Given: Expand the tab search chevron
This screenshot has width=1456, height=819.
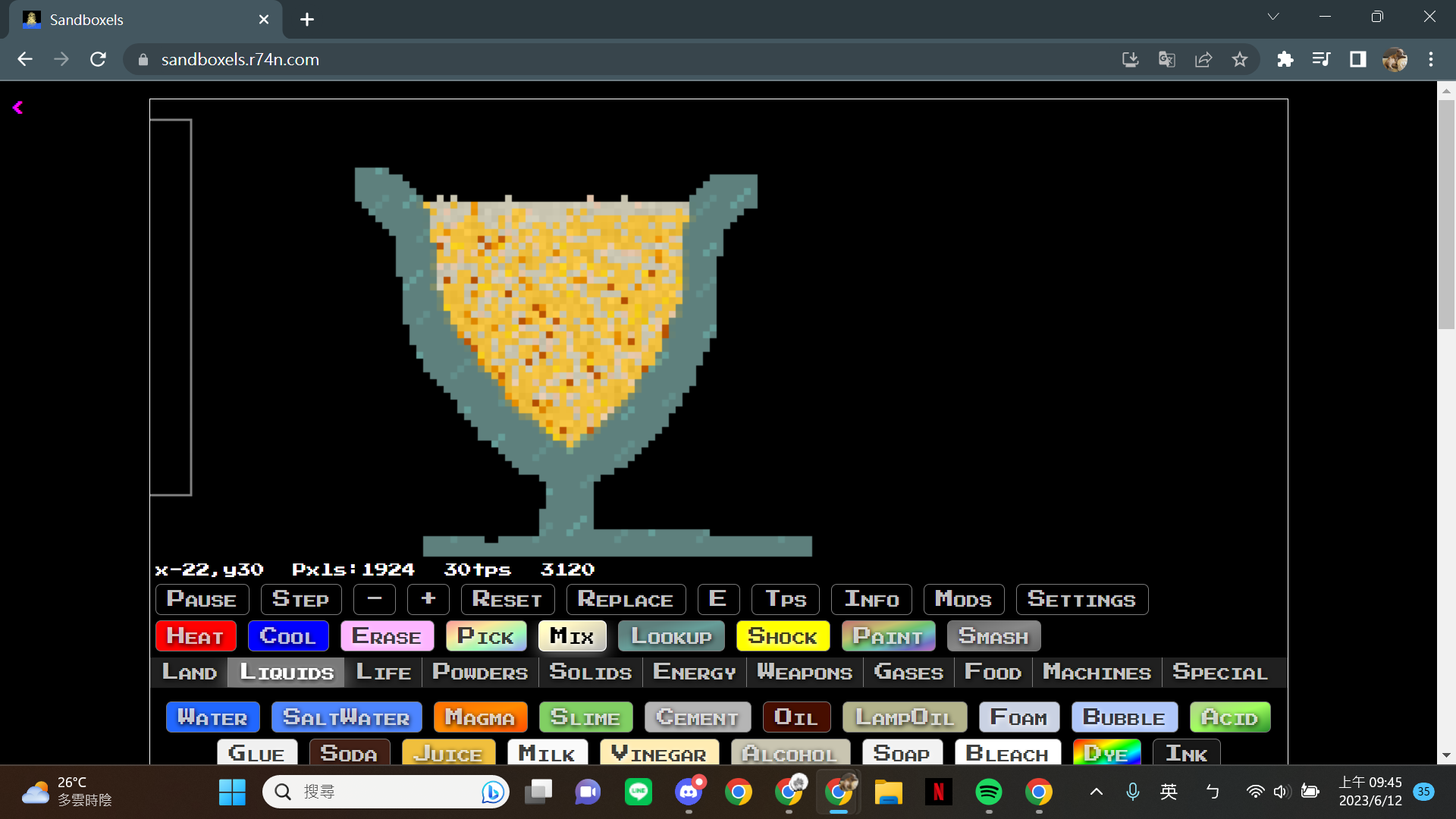Looking at the screenshot, I should pos(1273,17).
